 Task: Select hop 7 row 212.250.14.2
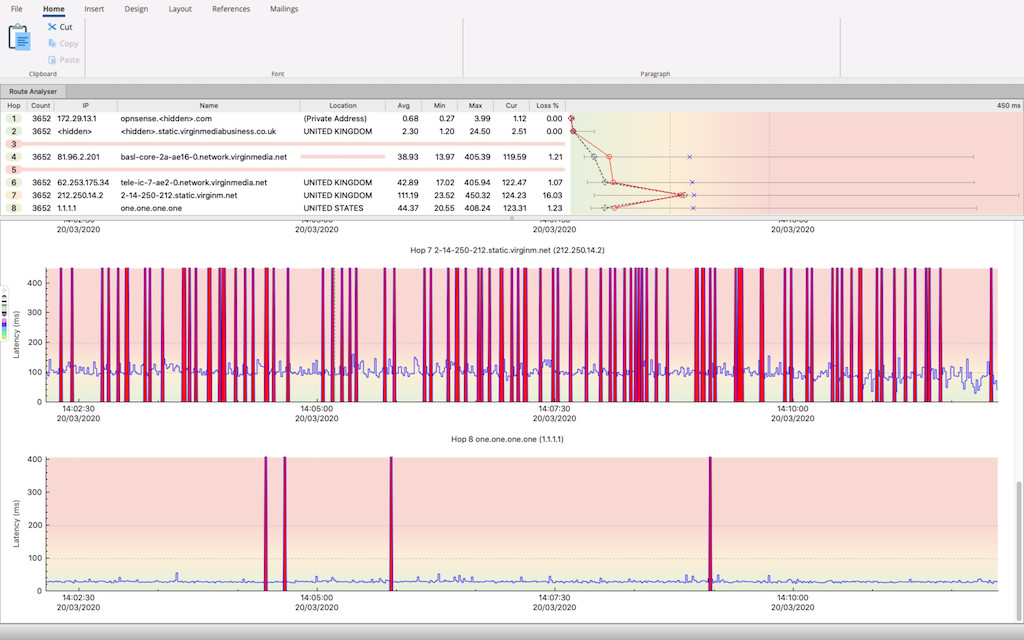(284, 195)
